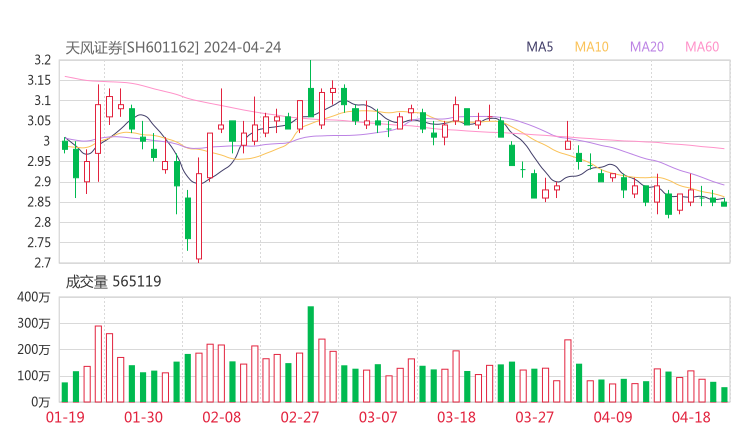
Task: Click the 200万 volume axis label
Action: 34,350
